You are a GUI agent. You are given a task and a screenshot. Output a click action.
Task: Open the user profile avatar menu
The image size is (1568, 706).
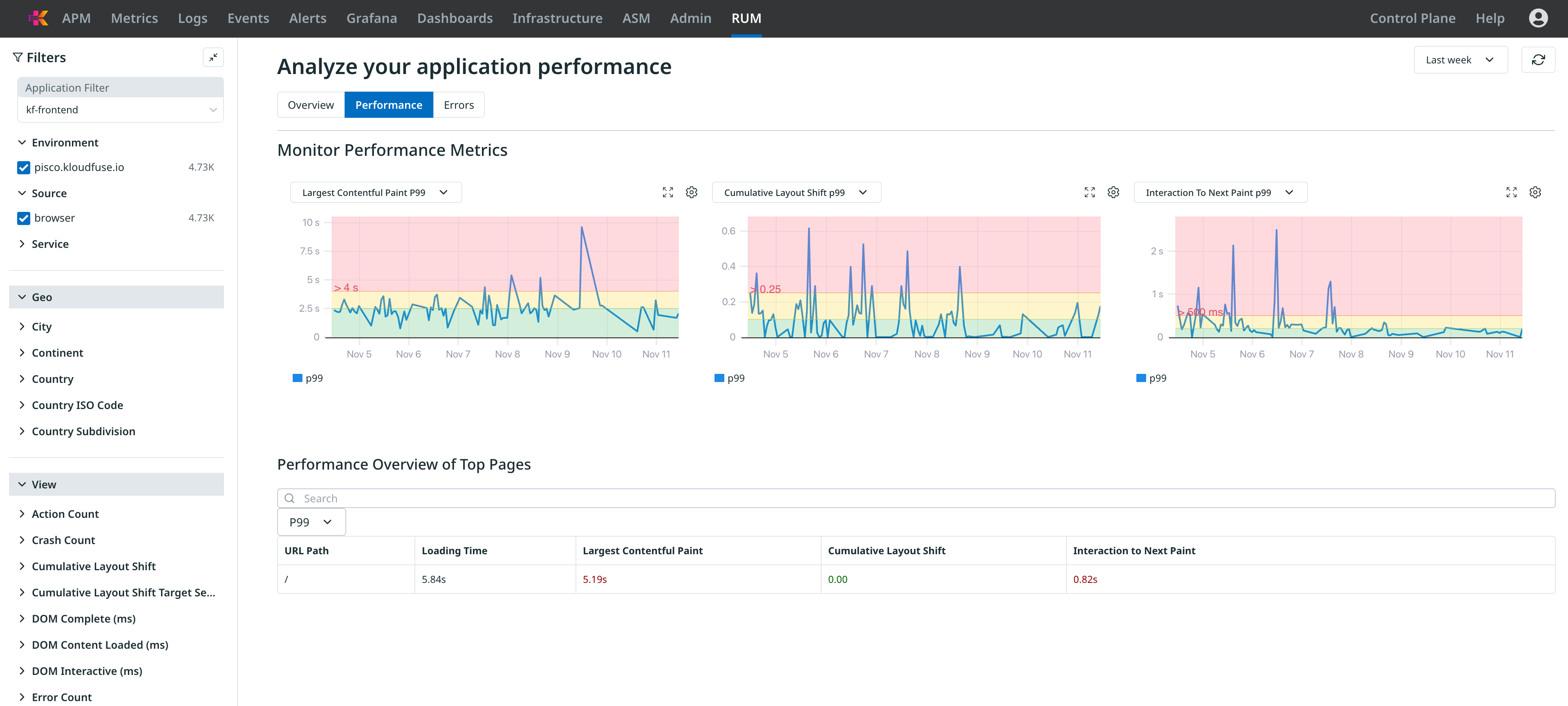click(x=1538, y=18)
